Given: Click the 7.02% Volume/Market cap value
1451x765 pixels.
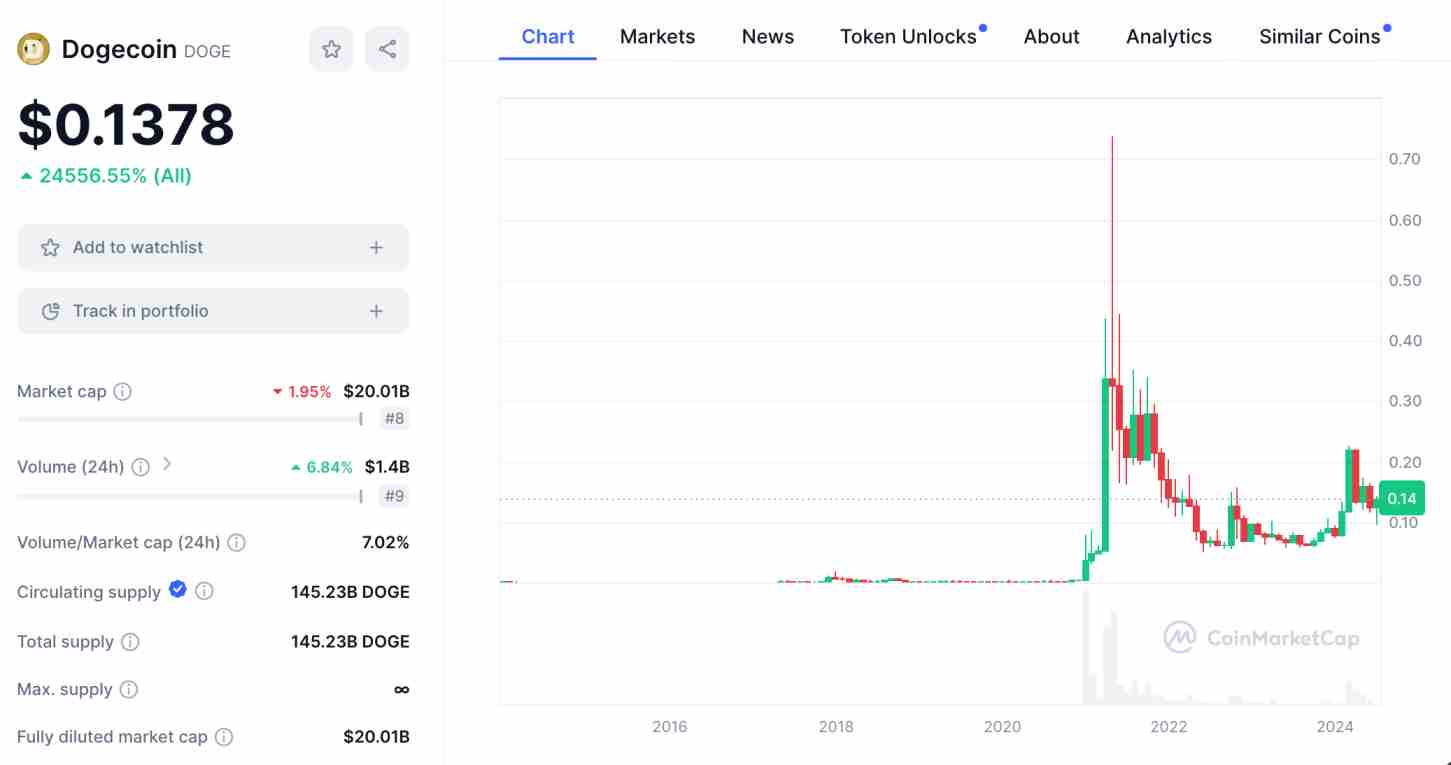Looking at the screenshot, I should [x=385, y=542].
